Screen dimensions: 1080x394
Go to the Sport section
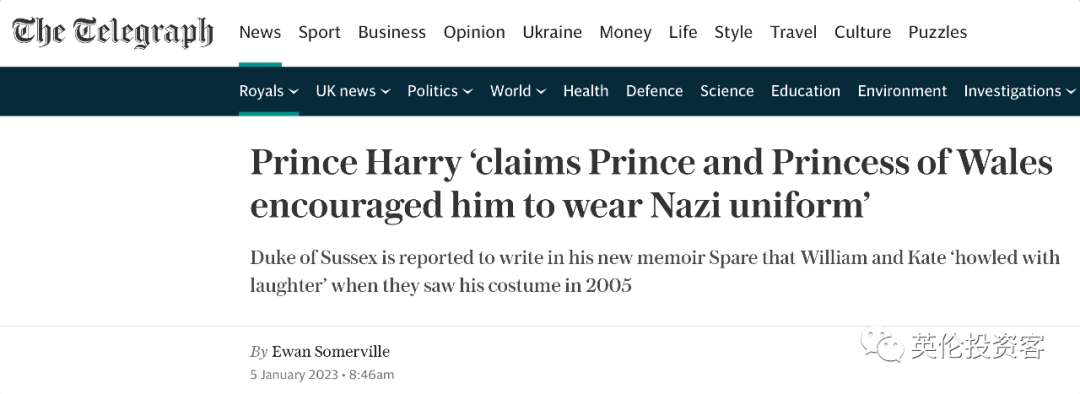pyautogui.click(x=319, y=32)
